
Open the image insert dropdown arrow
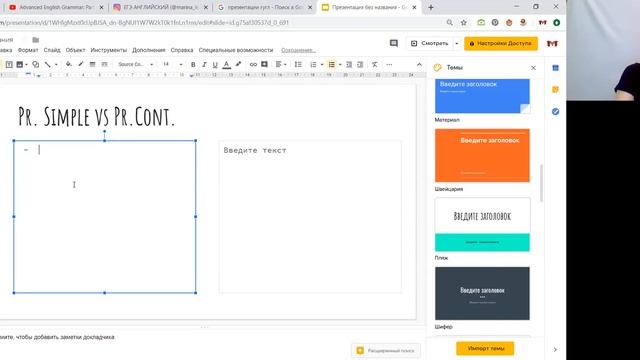(26, 64)
